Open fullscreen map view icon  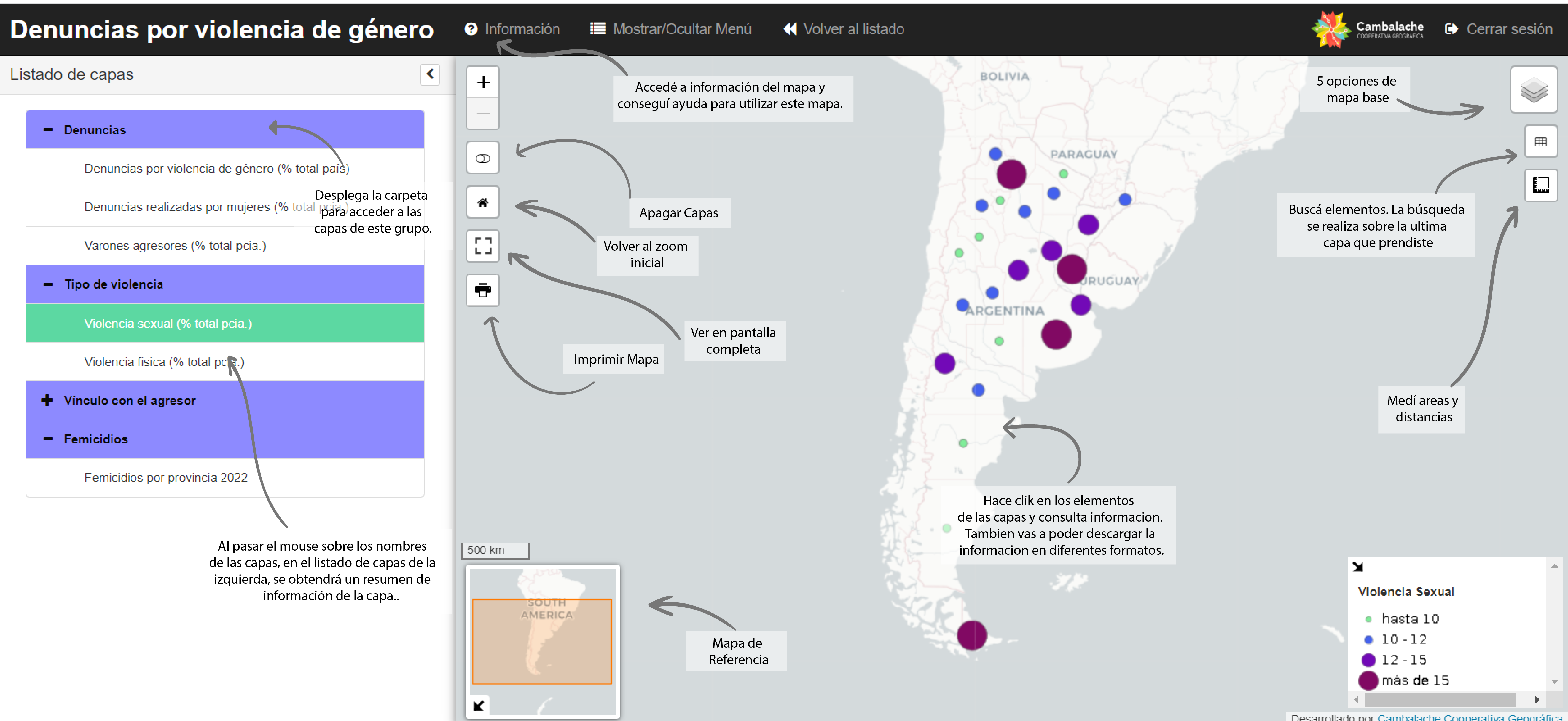(x=483, y=246)
